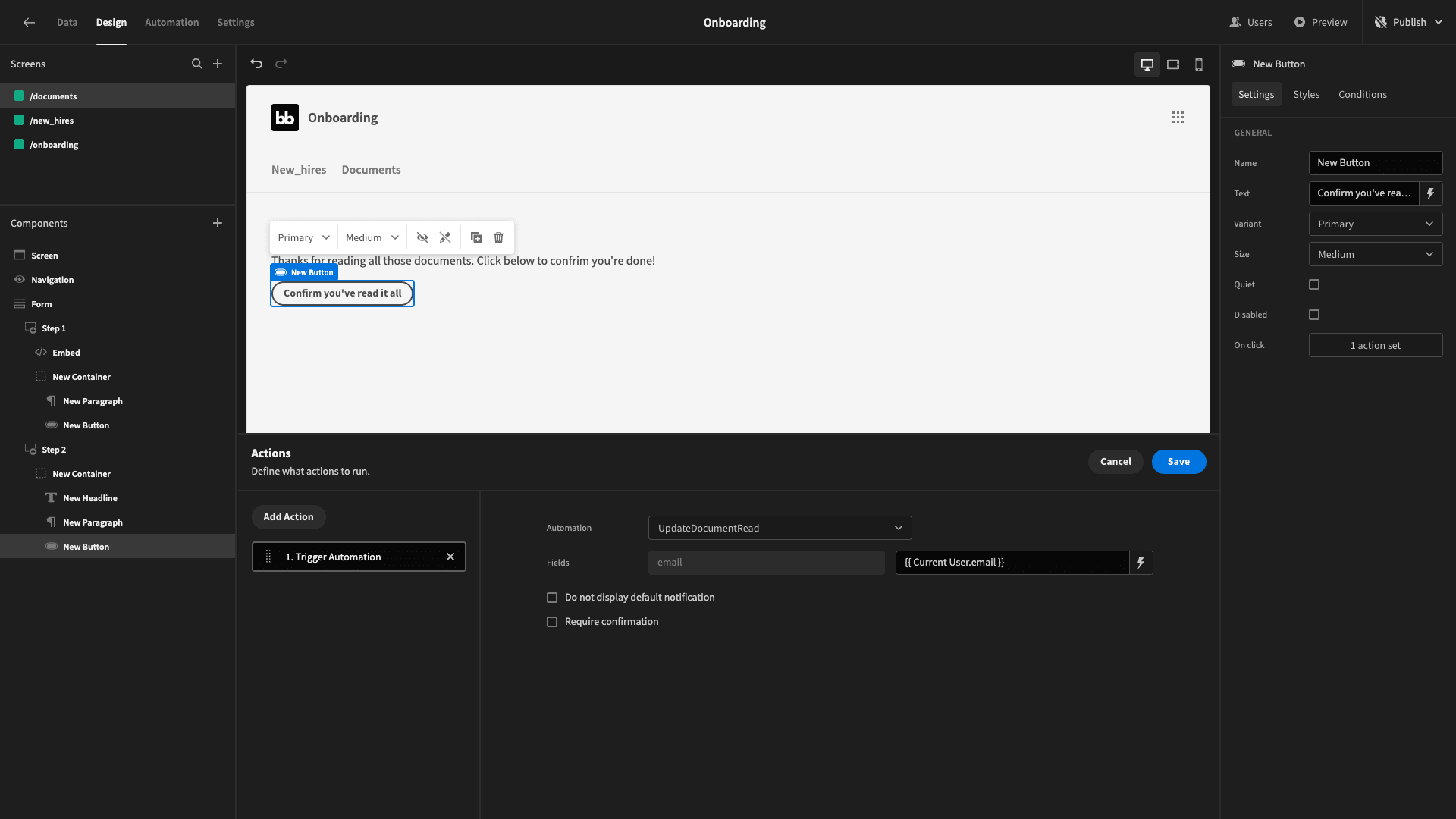Click the Current User.email binding field
The width and height of the screenshot is (1456, 819).
(x=1012, y=563)
